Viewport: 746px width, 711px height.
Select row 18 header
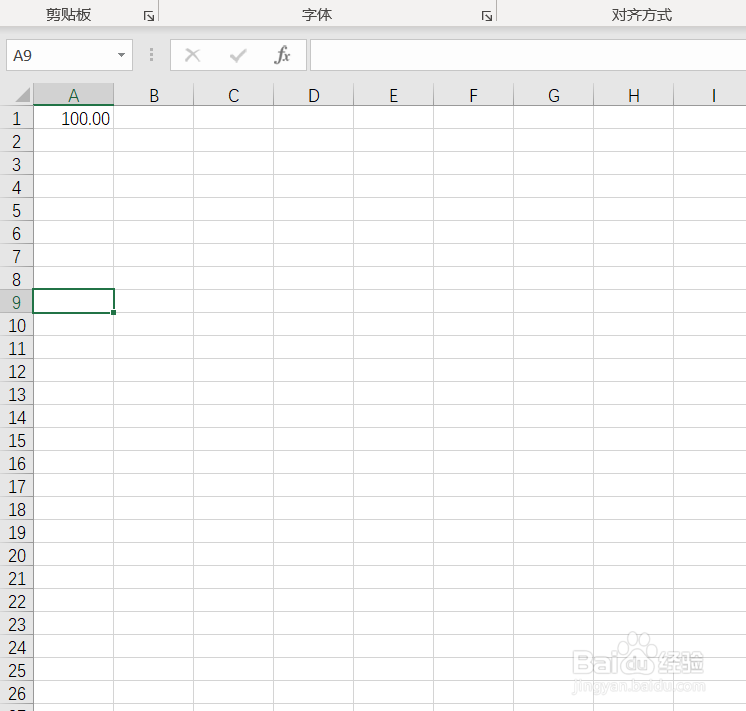[17, 509]
